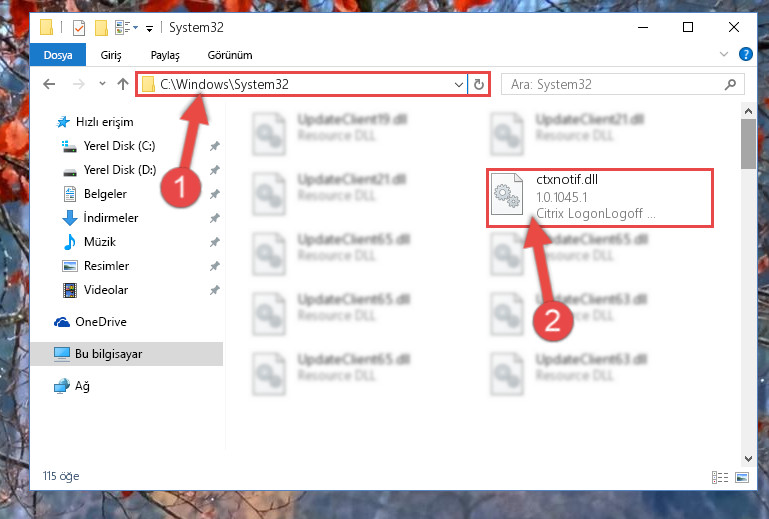Click the Properties quick access icon
Viewport: 769px width, 519px height.
click(79, 28)
